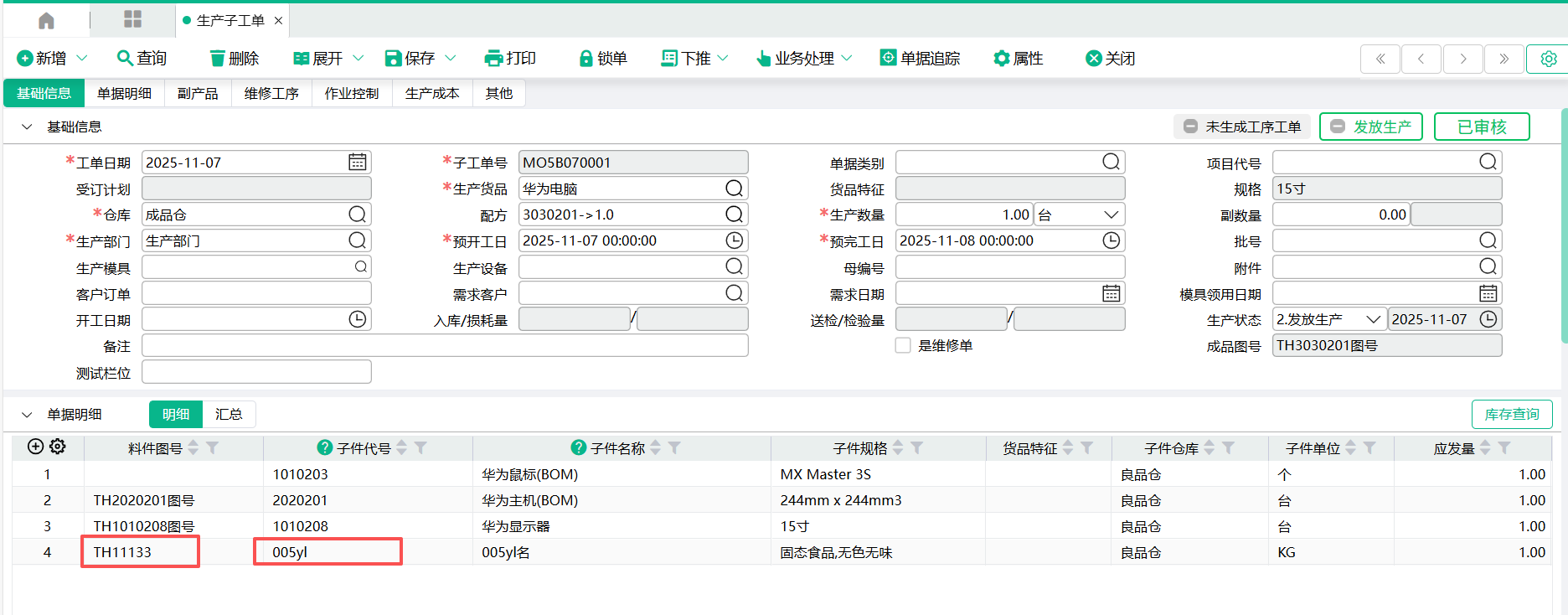This screenshot has width=1568, height=615.
Task: Expand the production status dropdown
Action: [1373, 319]
